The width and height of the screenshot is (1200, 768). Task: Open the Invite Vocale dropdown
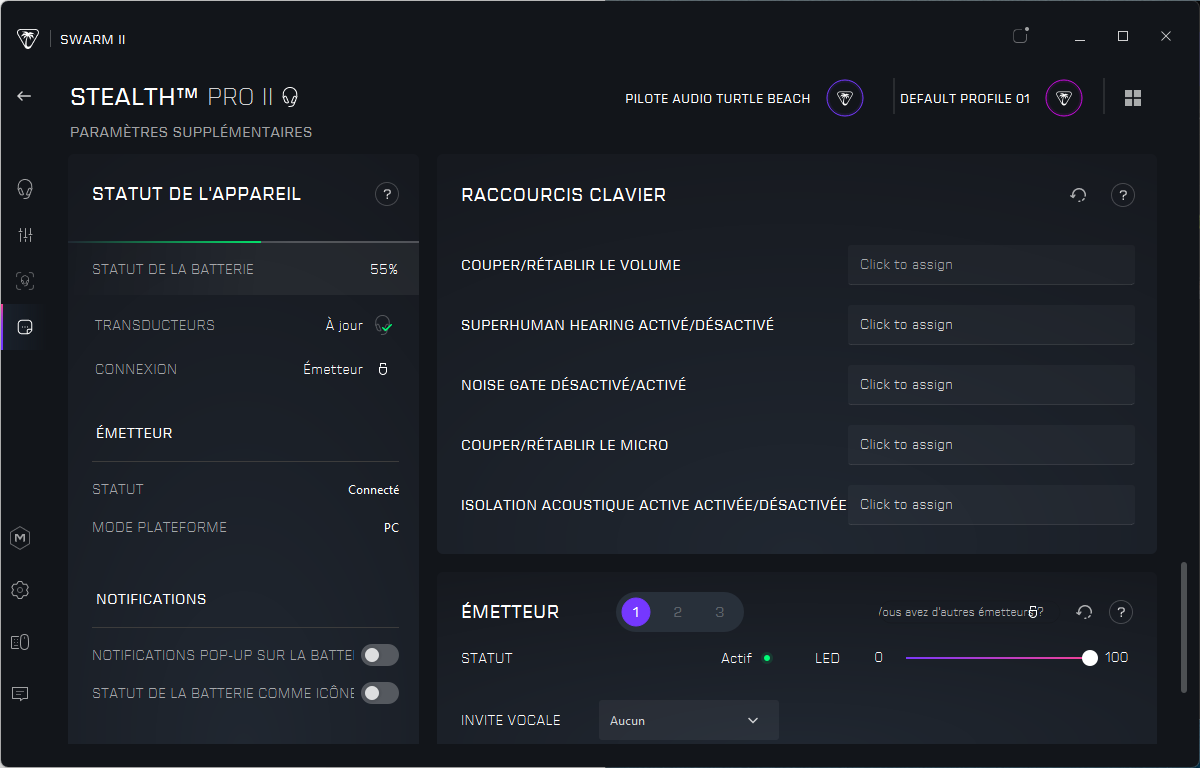point(689,720)
